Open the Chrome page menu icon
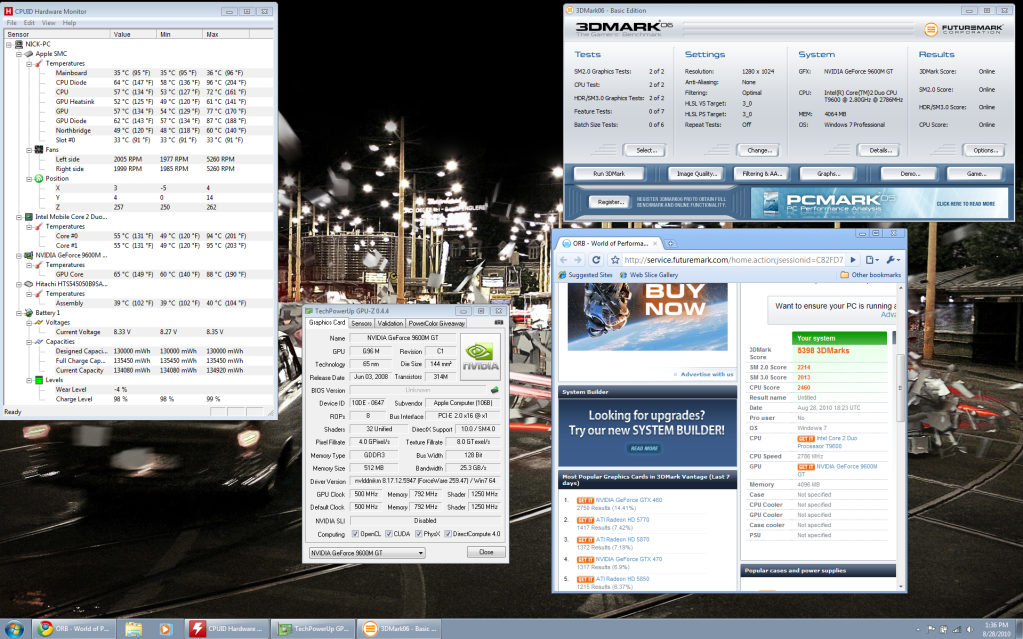 pos(872,260)
